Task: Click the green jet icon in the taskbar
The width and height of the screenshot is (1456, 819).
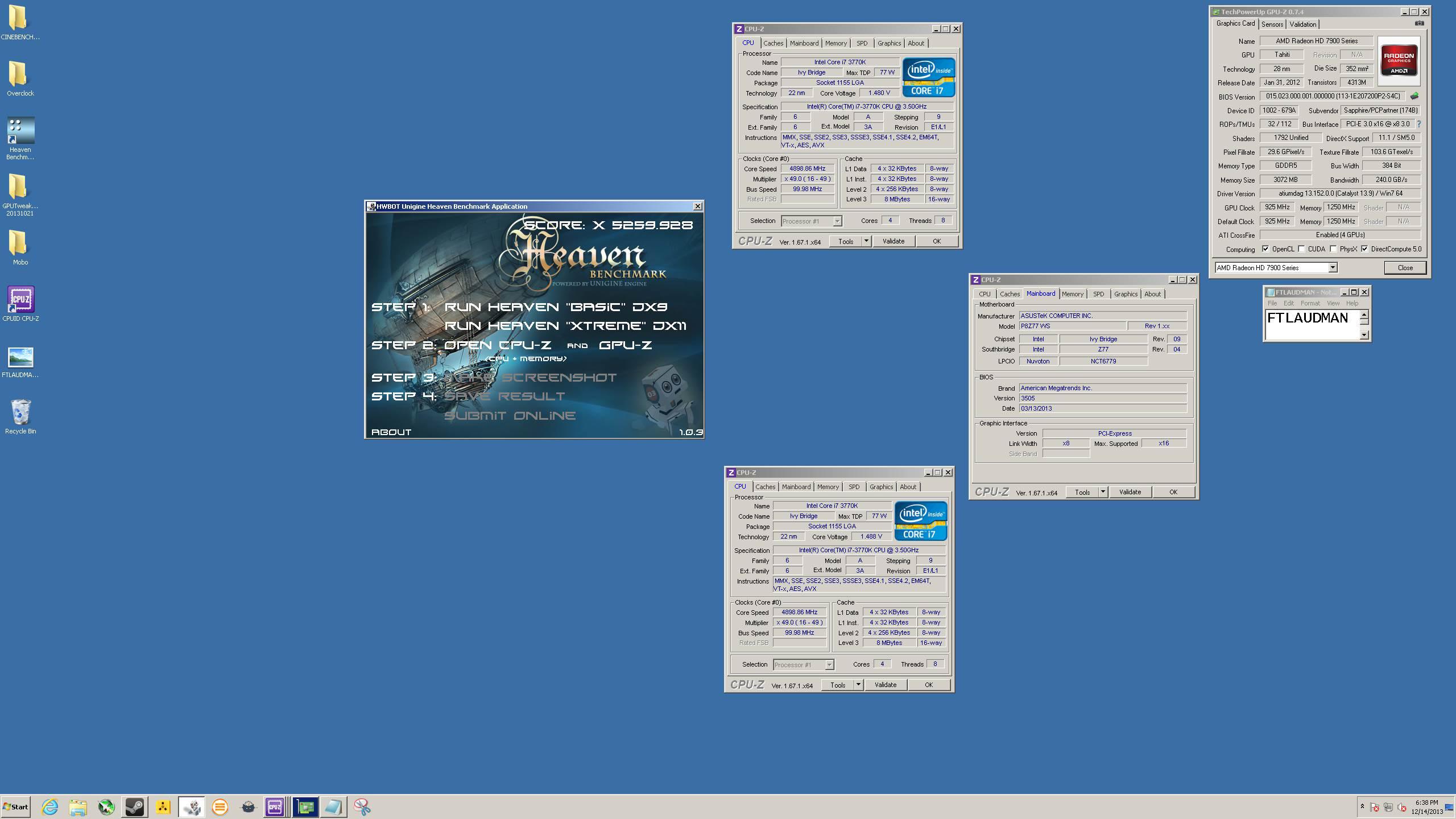Action: [x=106, y=806]
